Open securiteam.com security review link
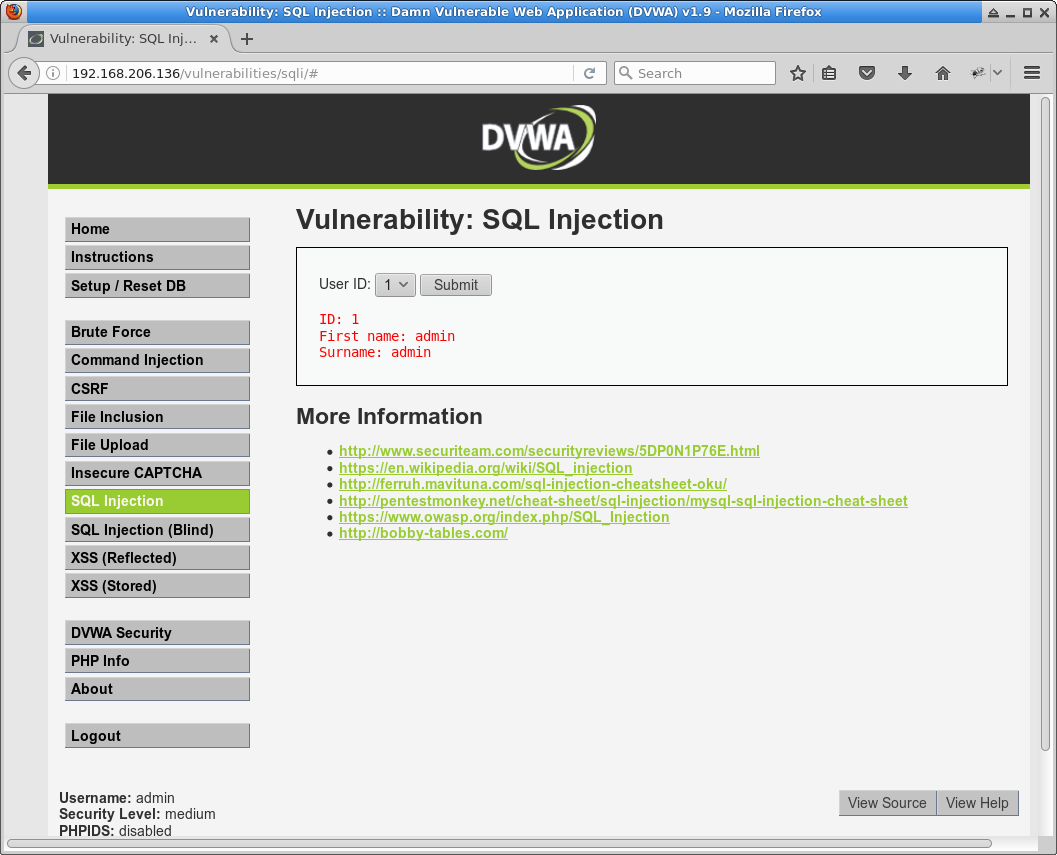This screenshot has height=855, width=1057. click(x=549, y=451)
